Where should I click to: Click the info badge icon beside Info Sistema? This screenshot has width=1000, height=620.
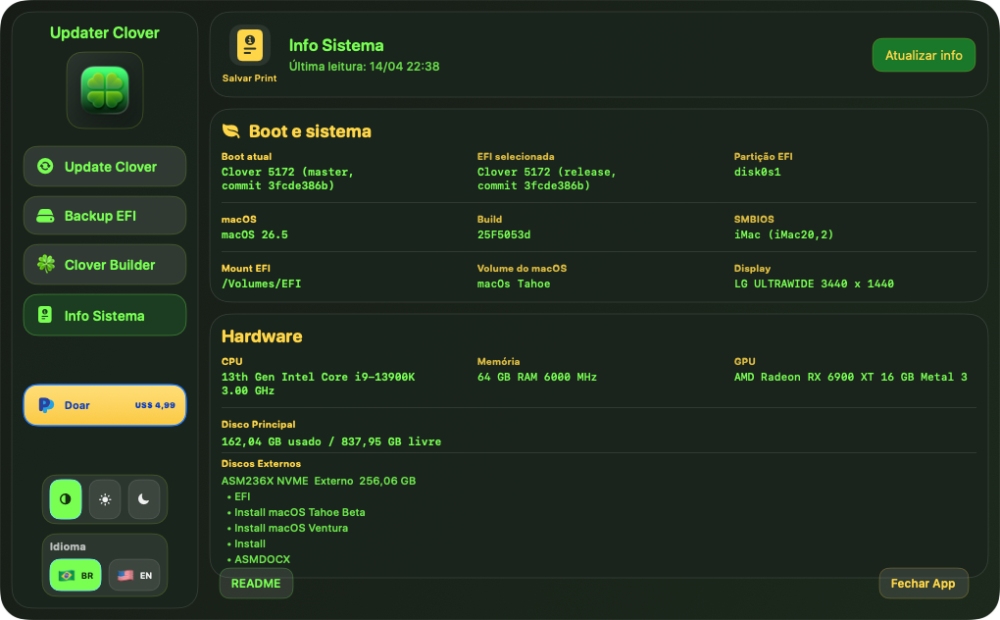[45, 314]
